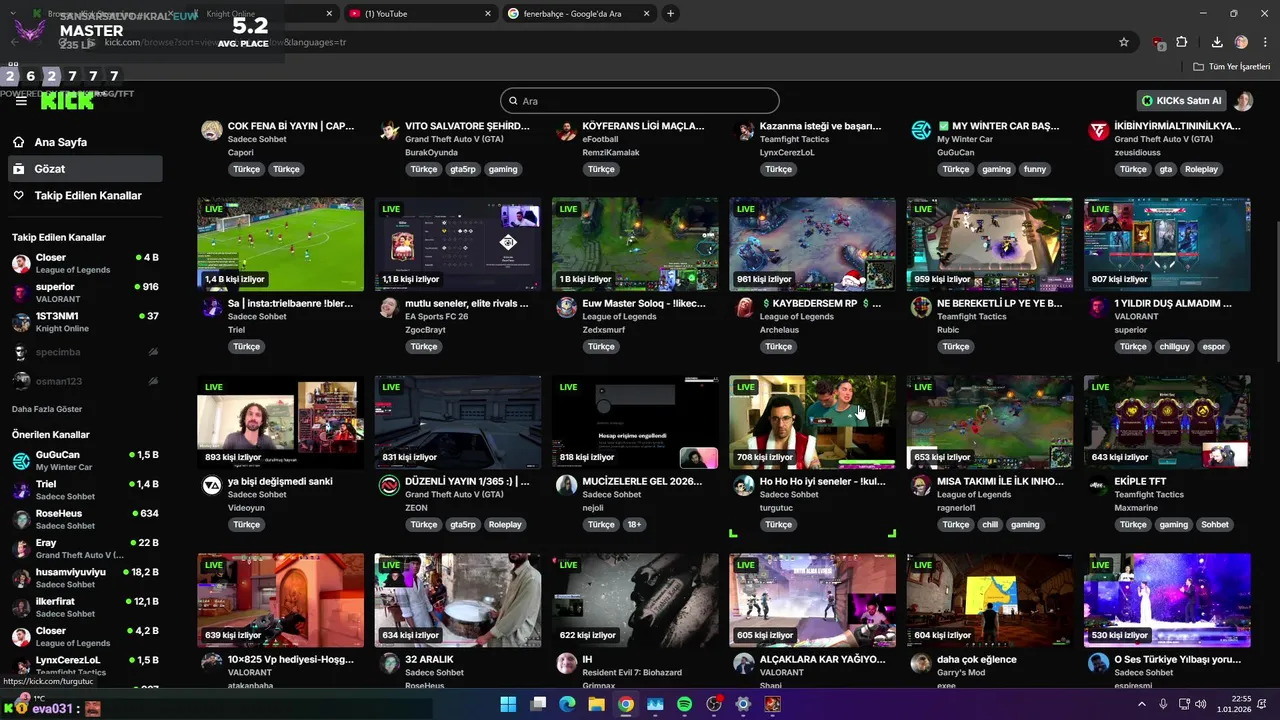This screenshot has height=720, width=1280.
Task: Open GuGuCan recommended channel
Action: pos(85,460)
